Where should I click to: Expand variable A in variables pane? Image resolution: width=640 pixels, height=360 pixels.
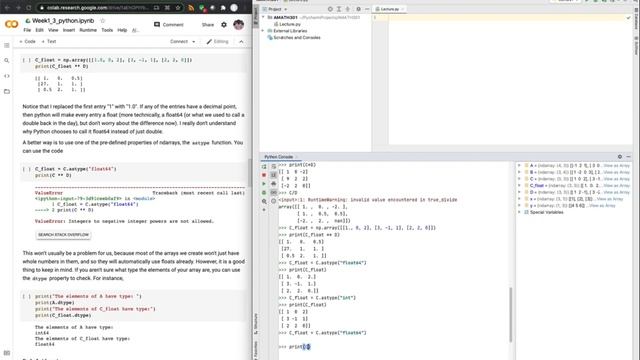[520, 166]
